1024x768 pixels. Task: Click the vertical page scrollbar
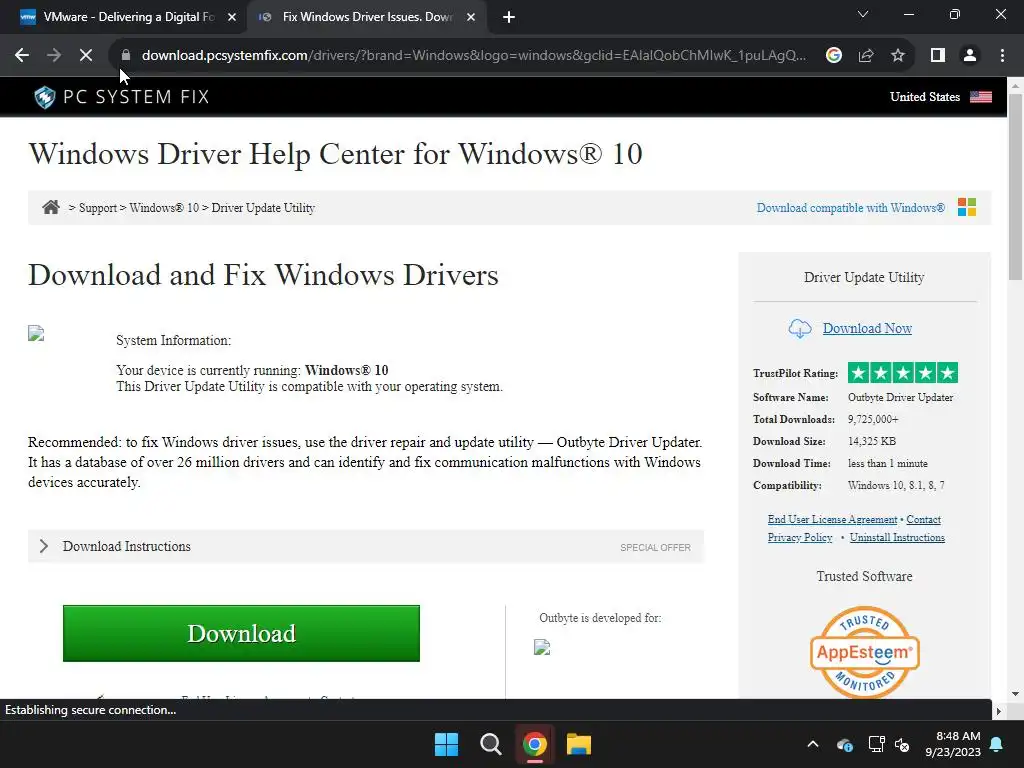tap(1015, 186)
